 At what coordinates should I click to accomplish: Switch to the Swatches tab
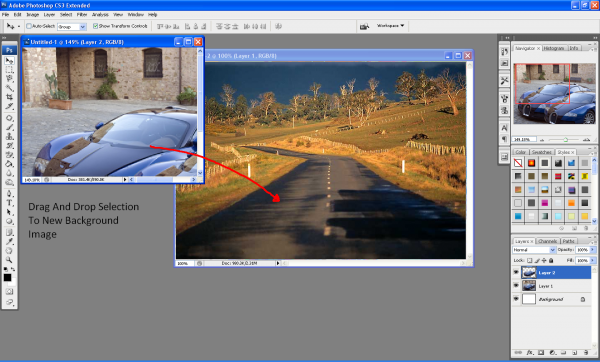541,152
